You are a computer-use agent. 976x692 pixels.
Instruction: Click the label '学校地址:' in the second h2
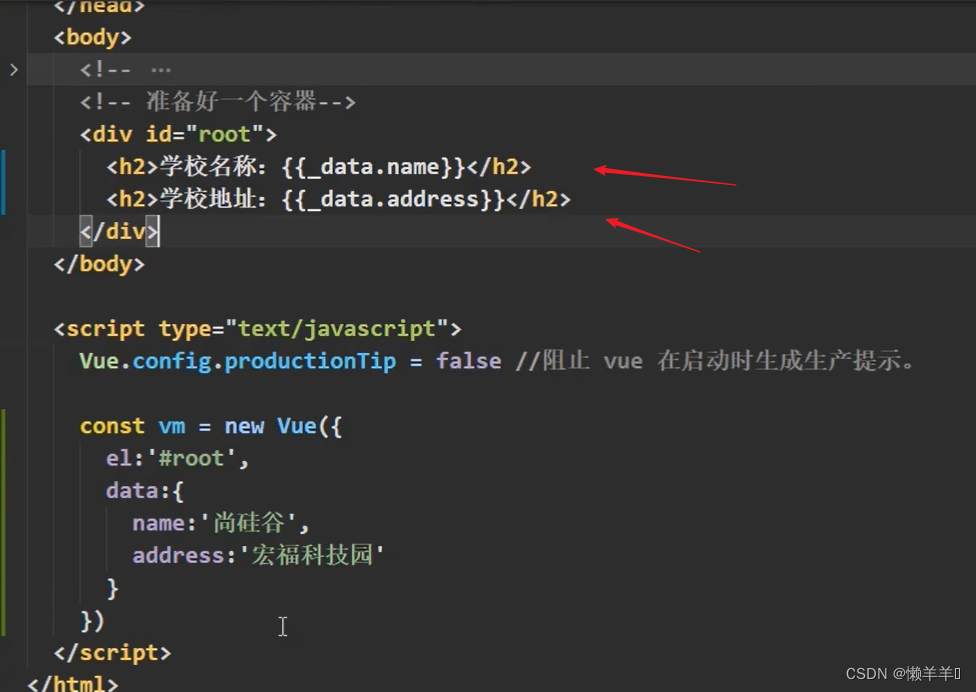(213, 199)
